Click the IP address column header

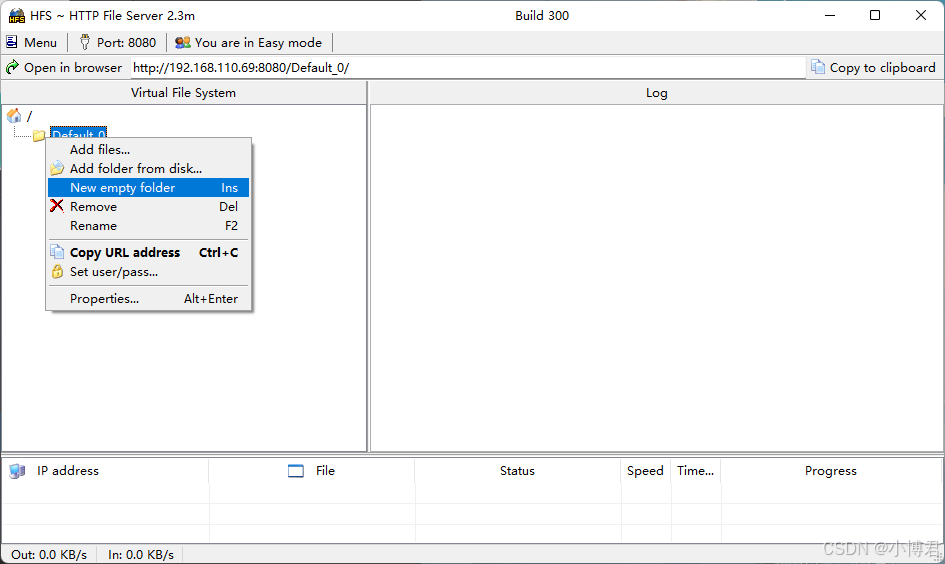click(x=105, y=471)
